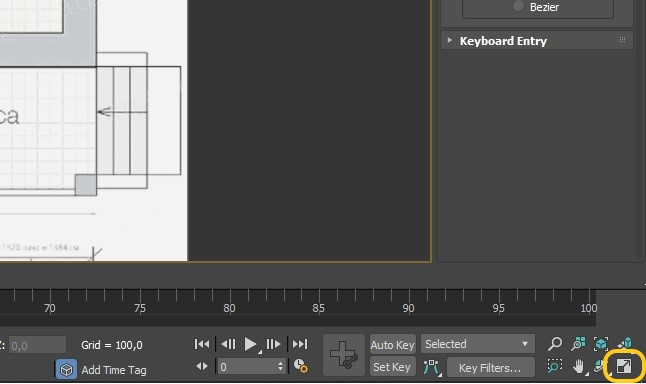Click Zoom Extents All Selected icon
646x384 pixels.
point(624,344)
